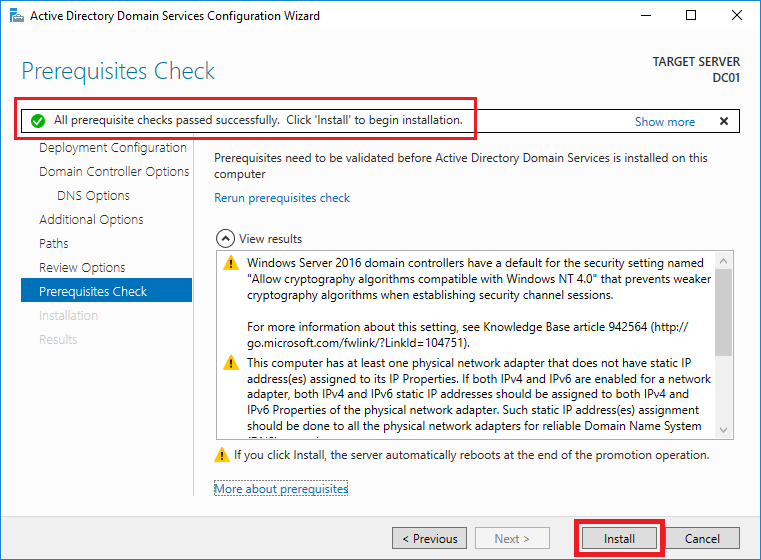This screenshot has height=560, width=761.
Task: Click the warning icon about static IP
Action: [x=231, y=363]
